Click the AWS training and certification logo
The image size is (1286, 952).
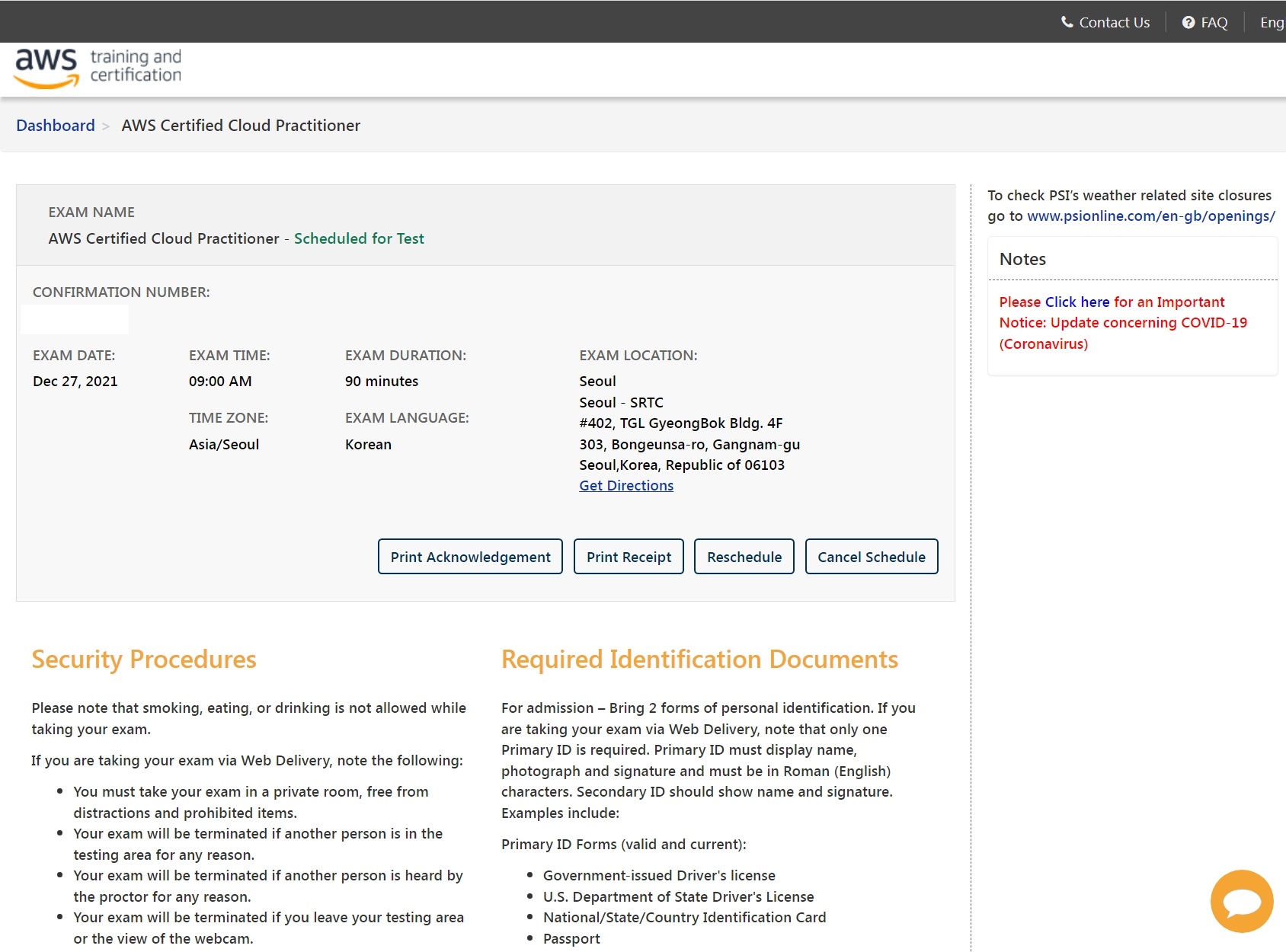98,69
